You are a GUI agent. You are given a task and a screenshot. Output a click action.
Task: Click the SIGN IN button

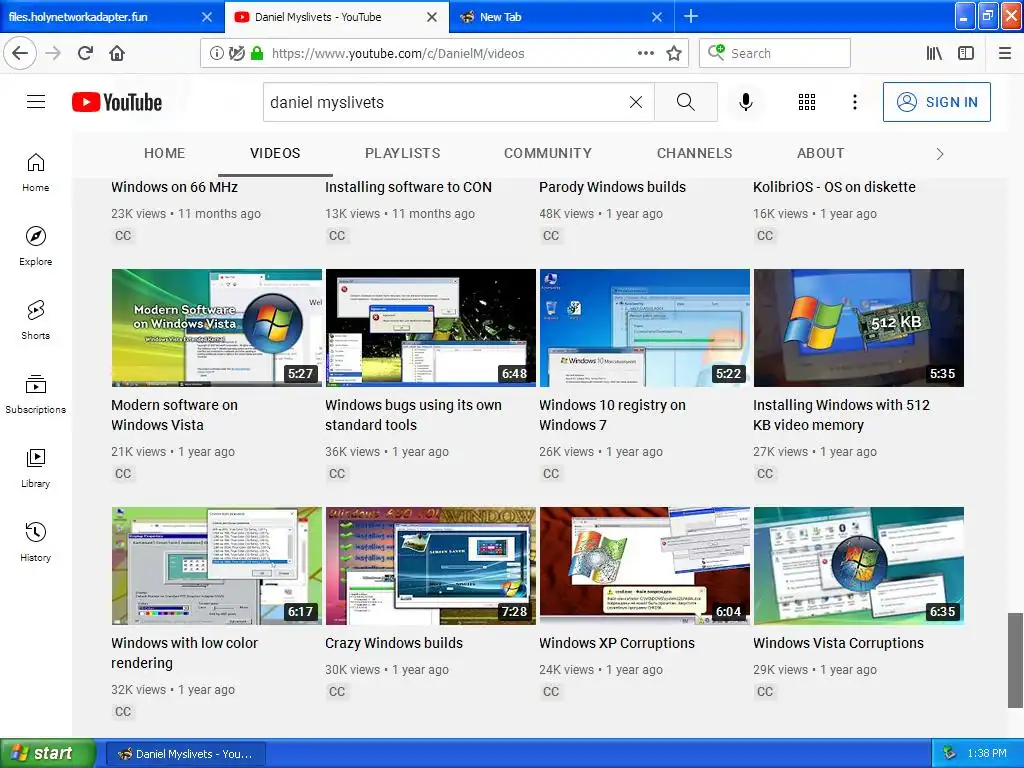coord(936,102)
